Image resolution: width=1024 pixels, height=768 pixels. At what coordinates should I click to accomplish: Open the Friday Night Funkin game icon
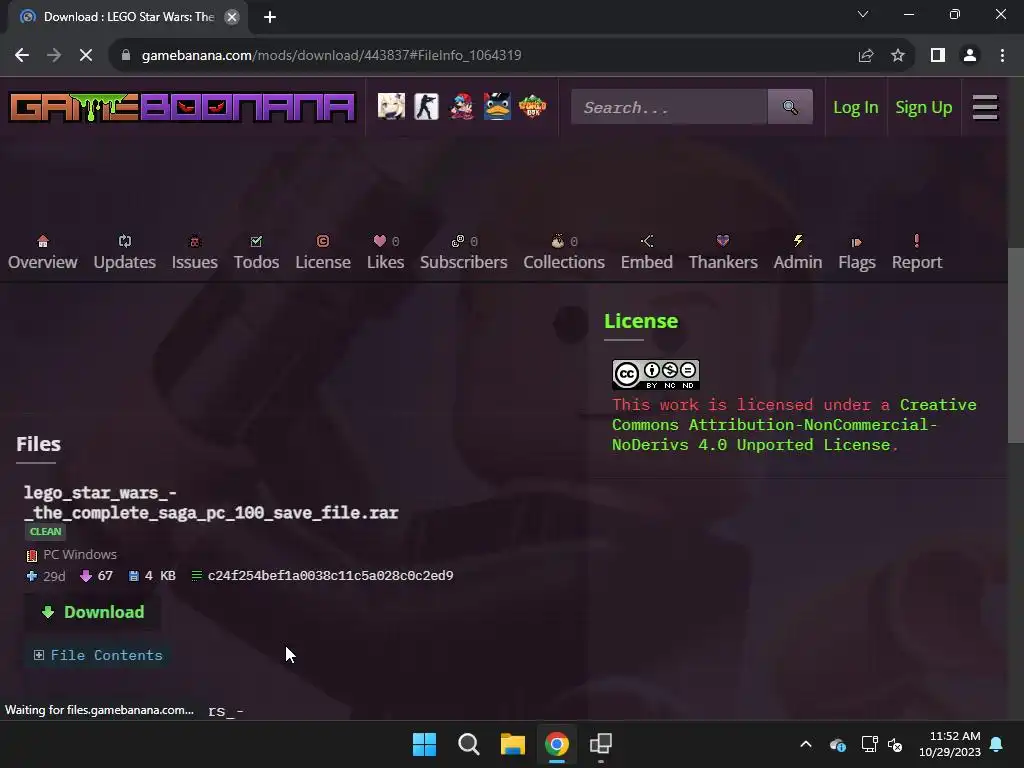tap(462, 106)
